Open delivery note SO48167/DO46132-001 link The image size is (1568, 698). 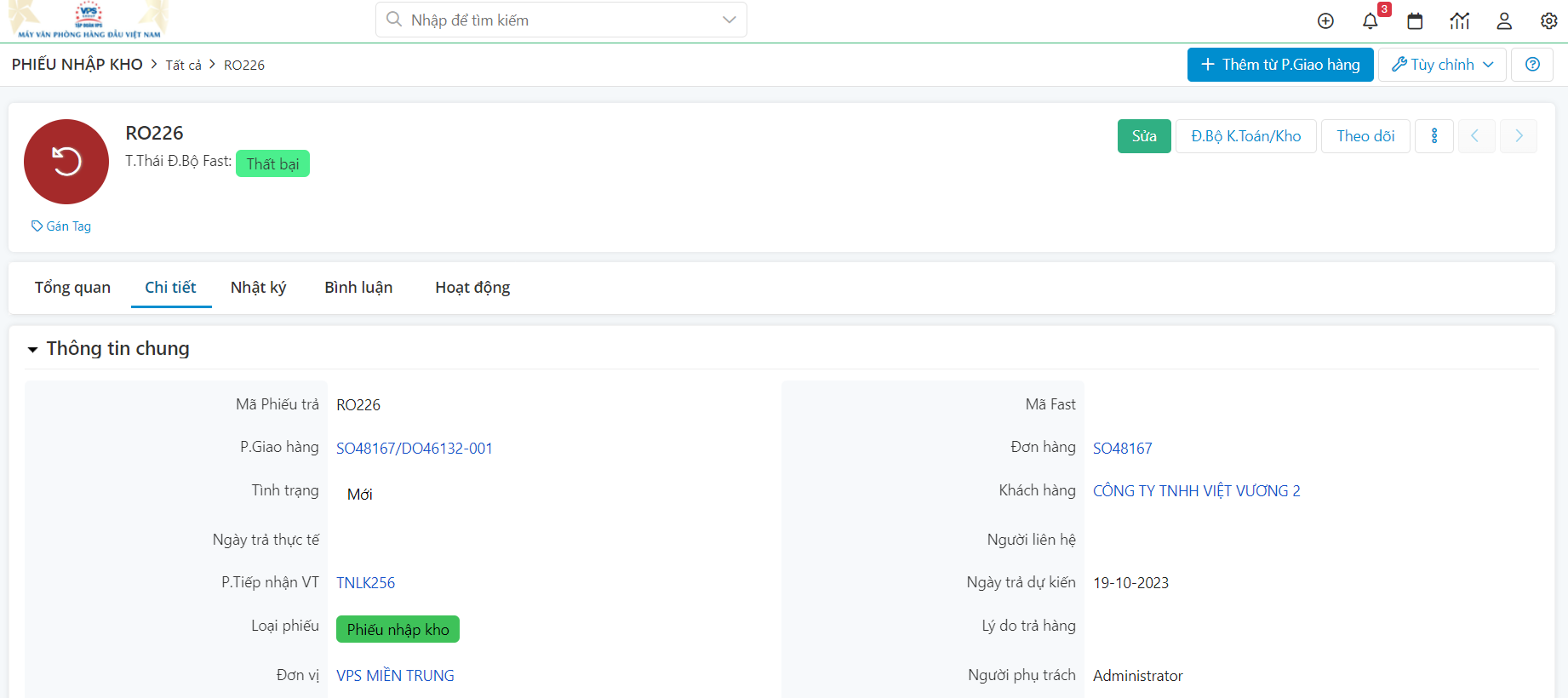click(x=415, y=449)
